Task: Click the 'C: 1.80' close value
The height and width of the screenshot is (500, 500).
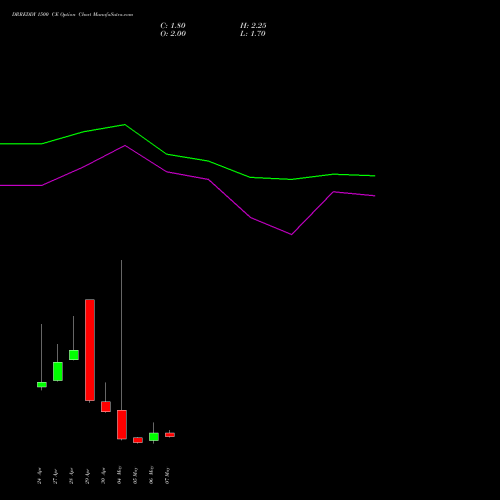Action: 173,26
